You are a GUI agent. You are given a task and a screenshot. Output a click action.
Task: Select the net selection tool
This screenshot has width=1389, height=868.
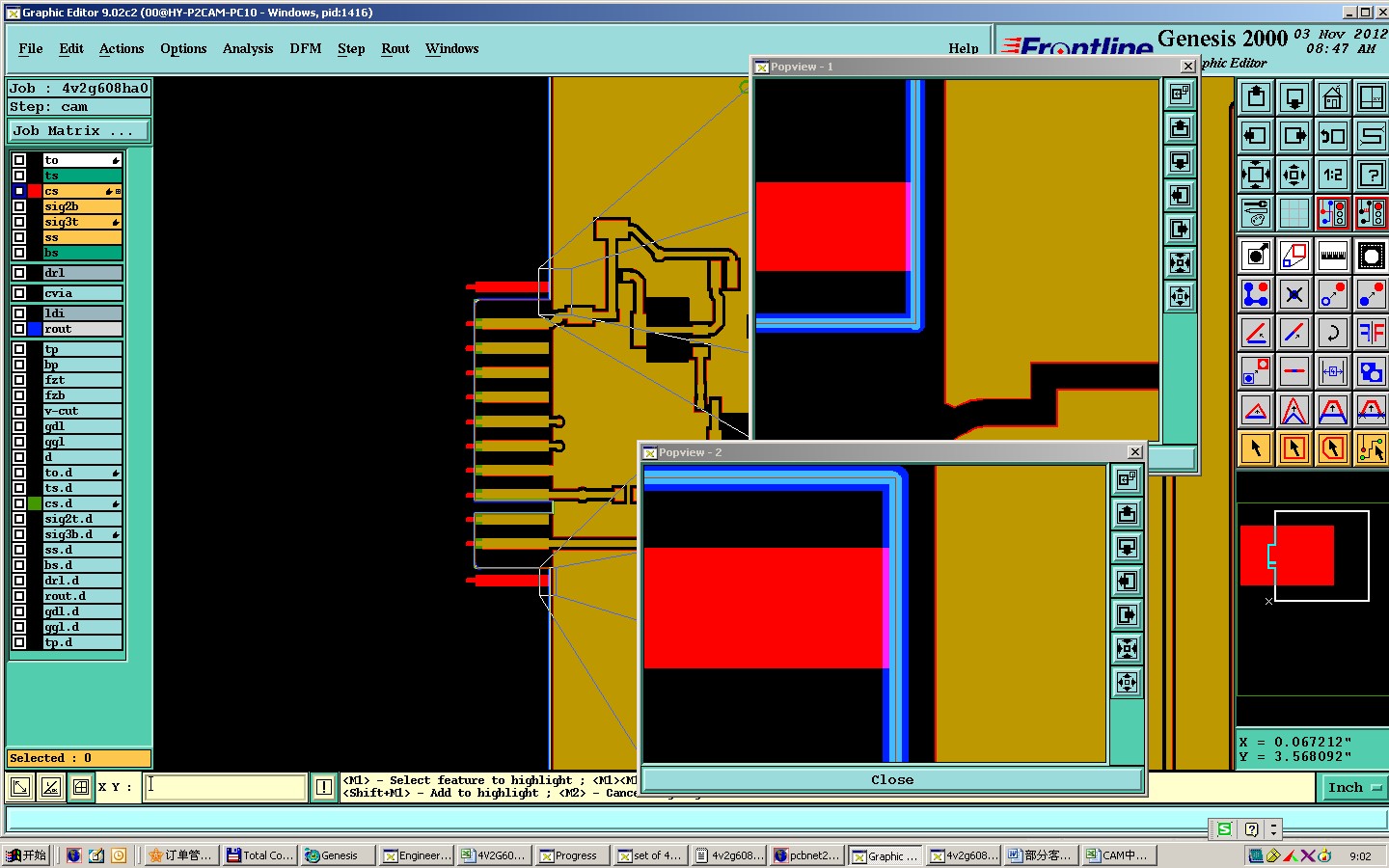[1372, 448]
